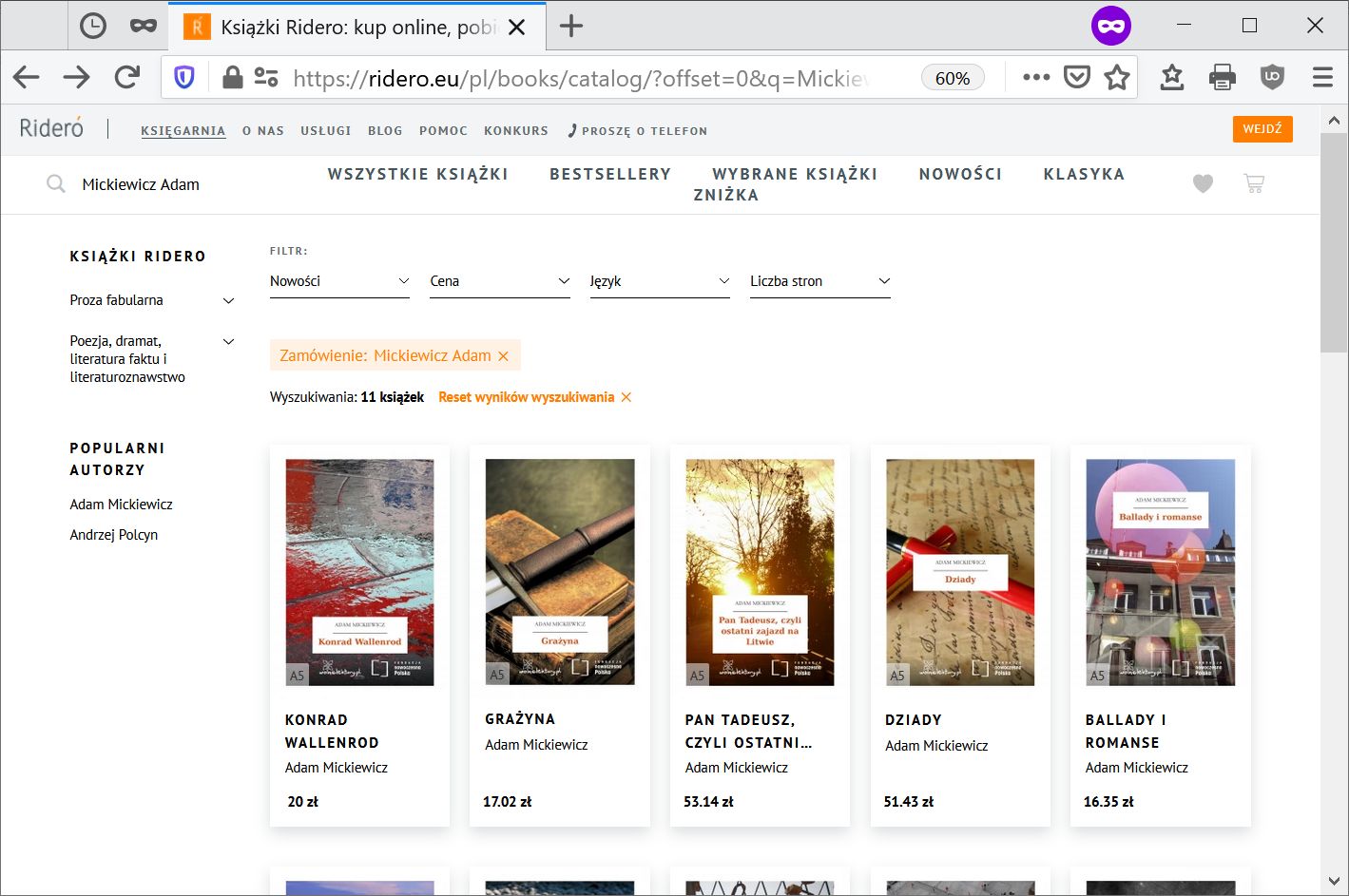
Task: Open the Ballady i romanse book cover
Action: (x=1160, y=572)
